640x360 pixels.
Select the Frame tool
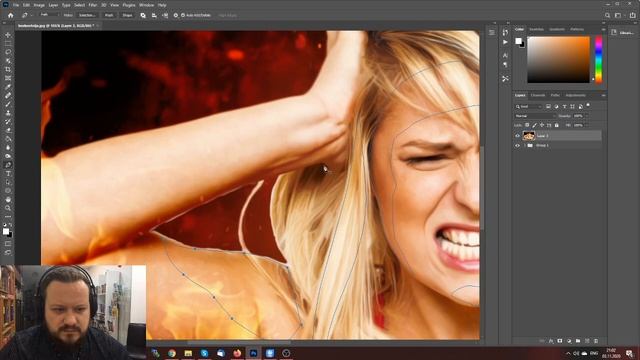pyautogui.click(x=8, y=78)
